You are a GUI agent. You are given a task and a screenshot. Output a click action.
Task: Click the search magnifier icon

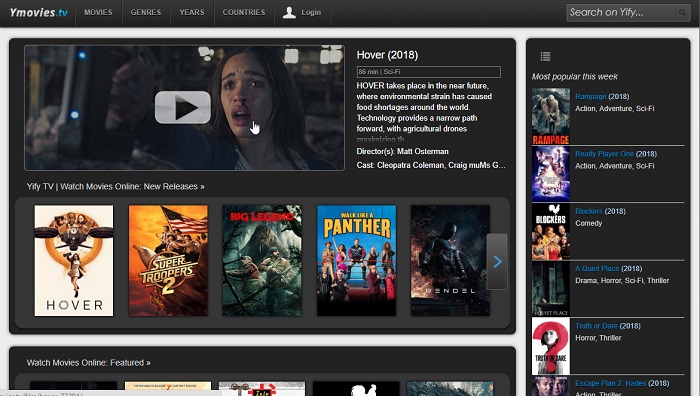point(682,13)
